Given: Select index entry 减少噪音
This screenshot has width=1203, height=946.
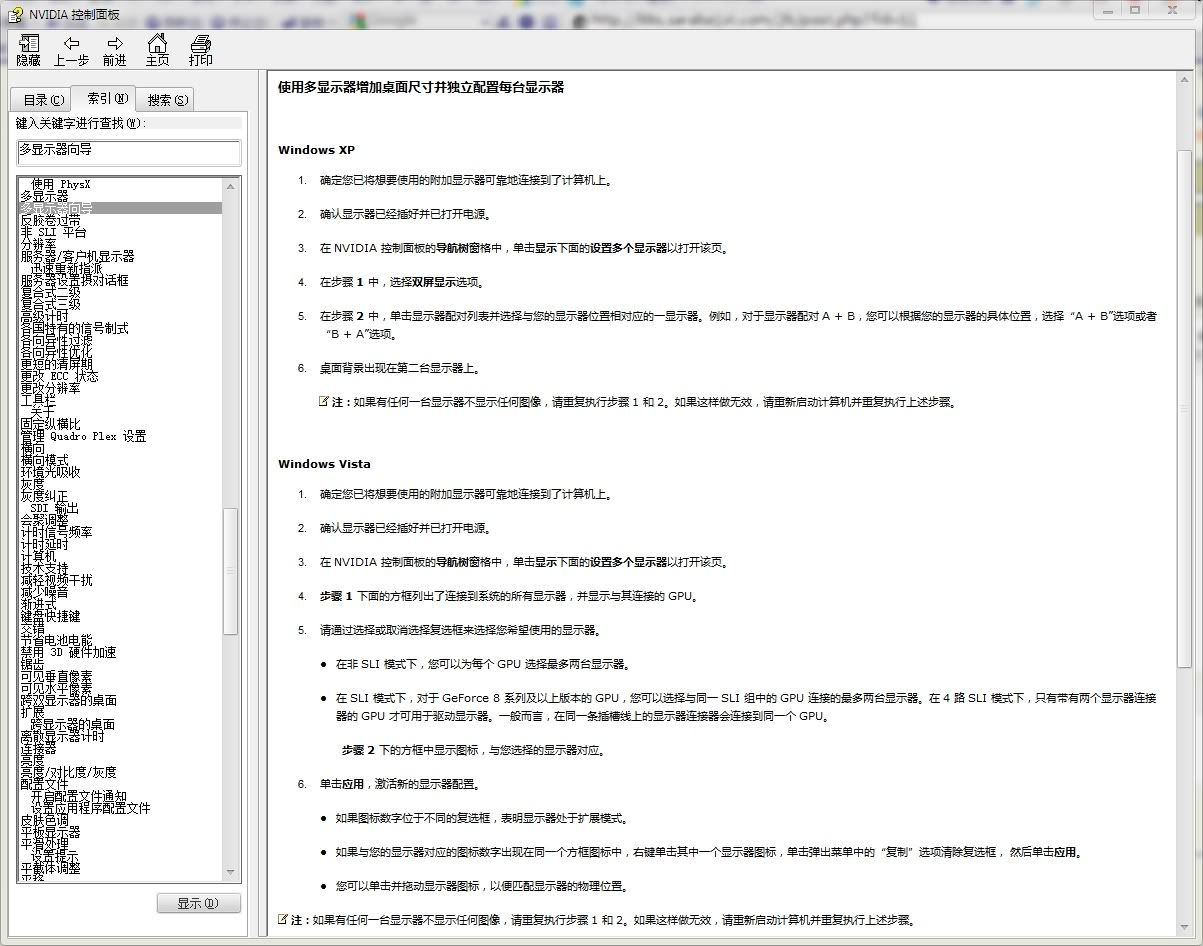Looking at the screenshot, I should coord(44,593).
